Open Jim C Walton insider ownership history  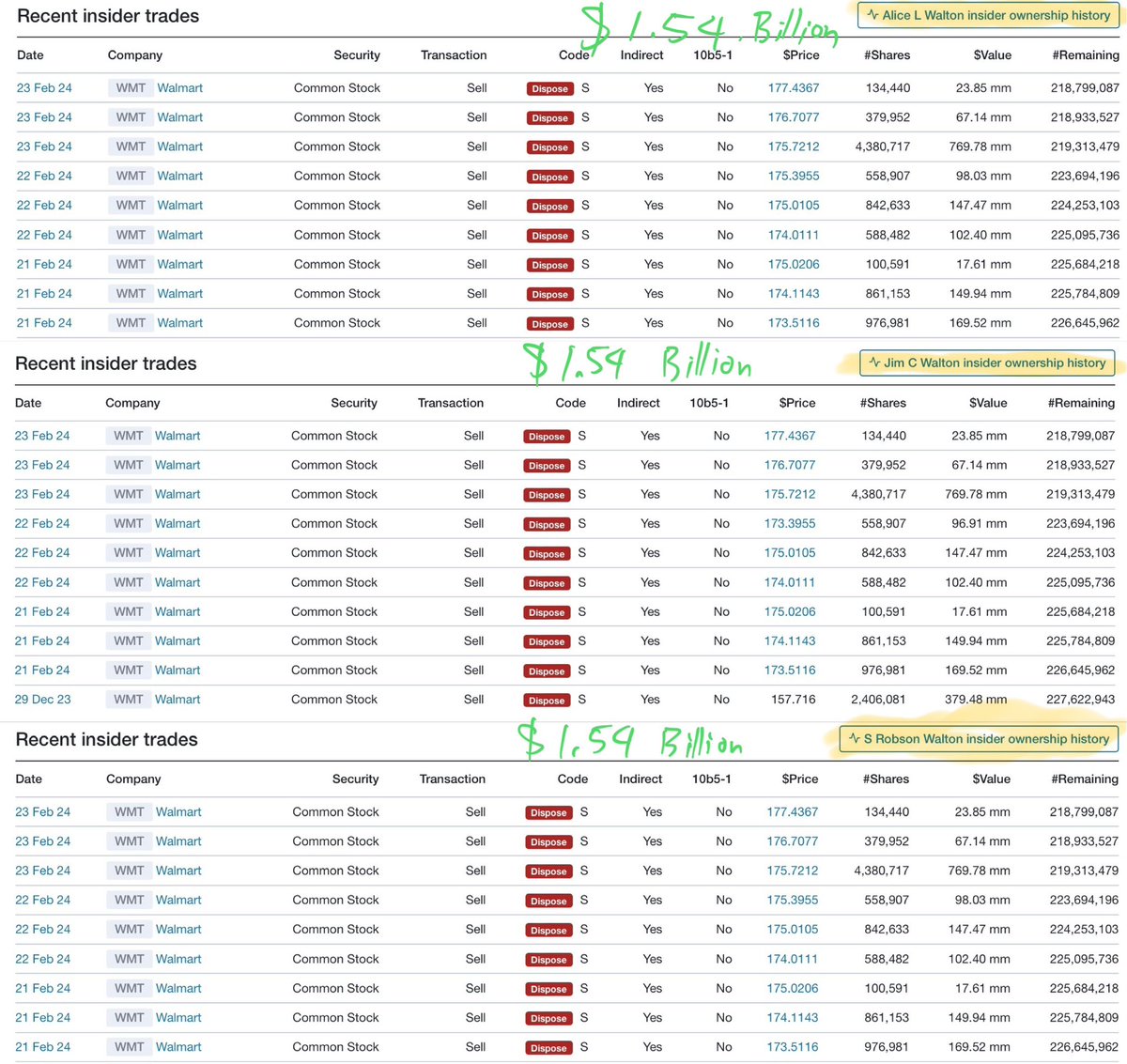click(x=986, y=362)
